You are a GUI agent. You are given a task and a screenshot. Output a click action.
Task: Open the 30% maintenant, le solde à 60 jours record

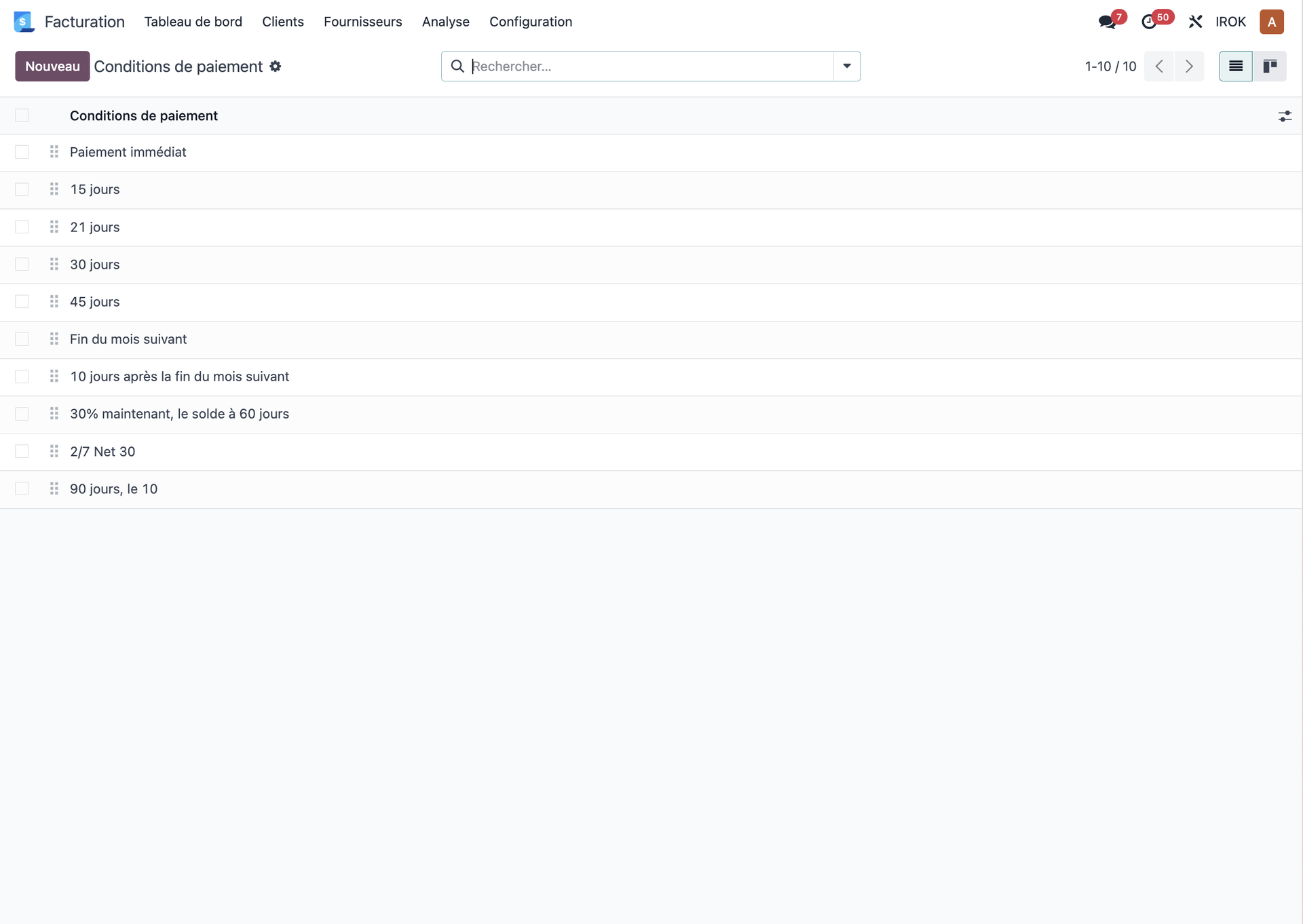point(180,414)
